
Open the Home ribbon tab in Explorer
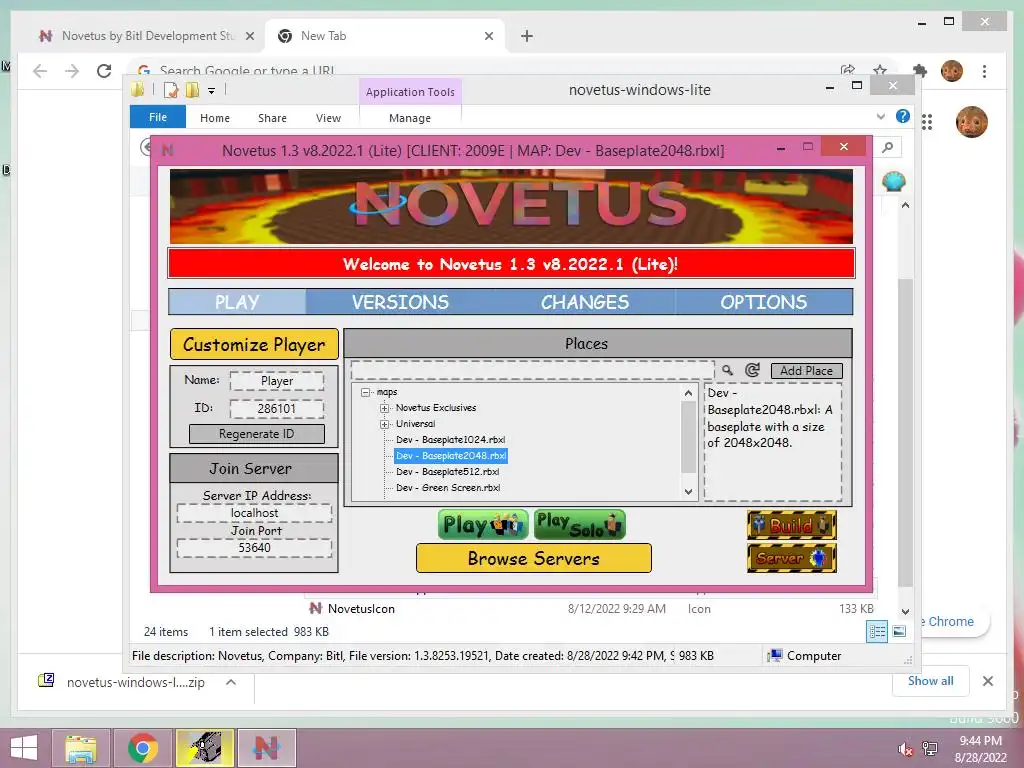click(215, 118)
